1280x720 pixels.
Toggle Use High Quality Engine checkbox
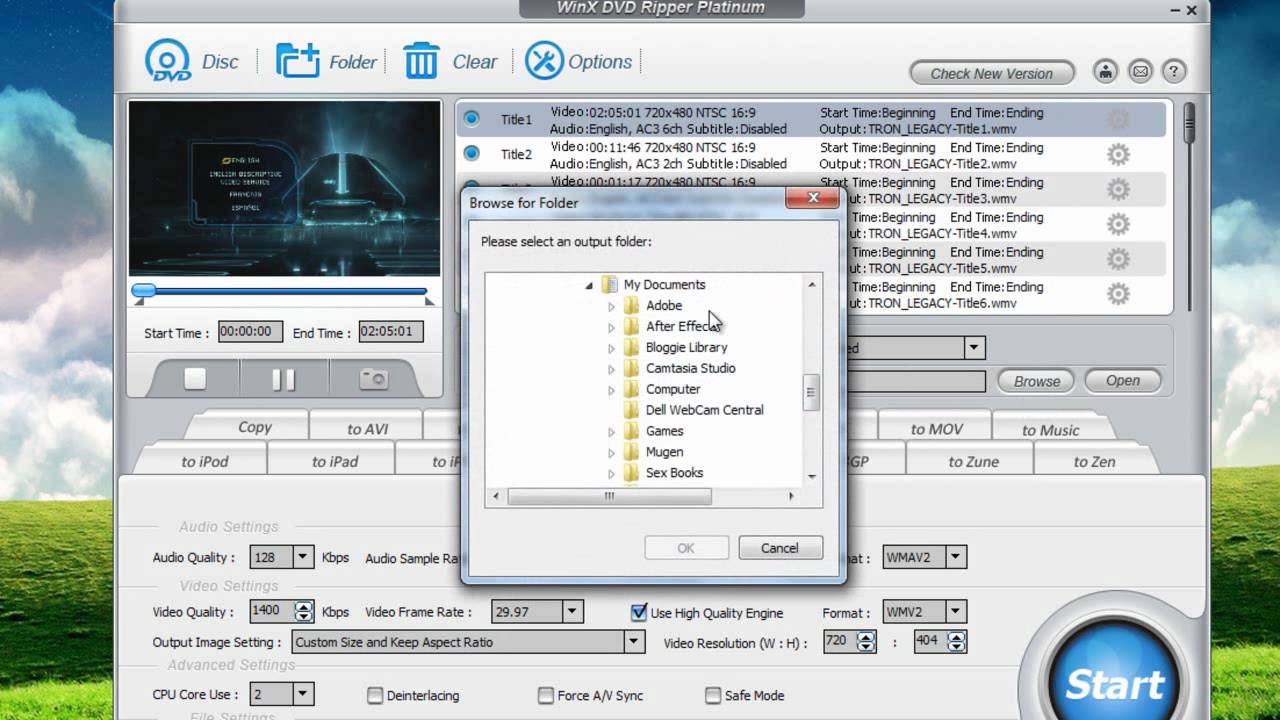click(x=639, y=612)
